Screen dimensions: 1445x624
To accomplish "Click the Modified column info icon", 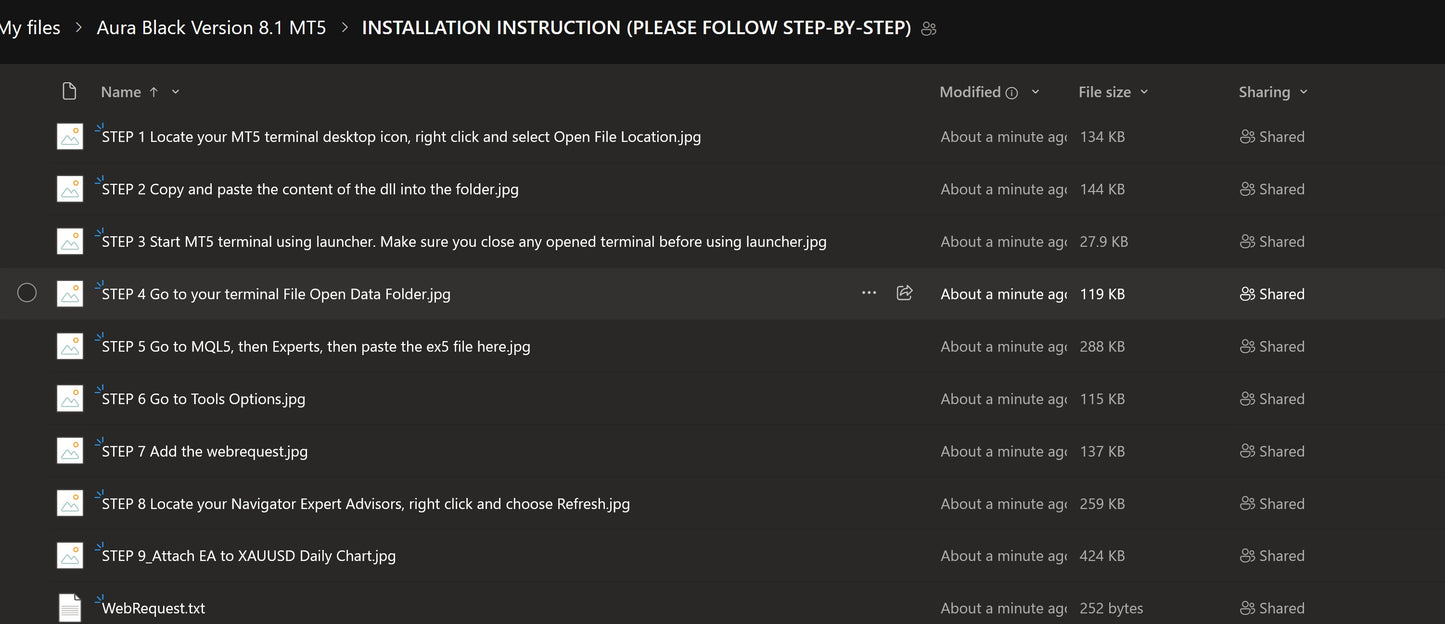I will coord(1012,93).
